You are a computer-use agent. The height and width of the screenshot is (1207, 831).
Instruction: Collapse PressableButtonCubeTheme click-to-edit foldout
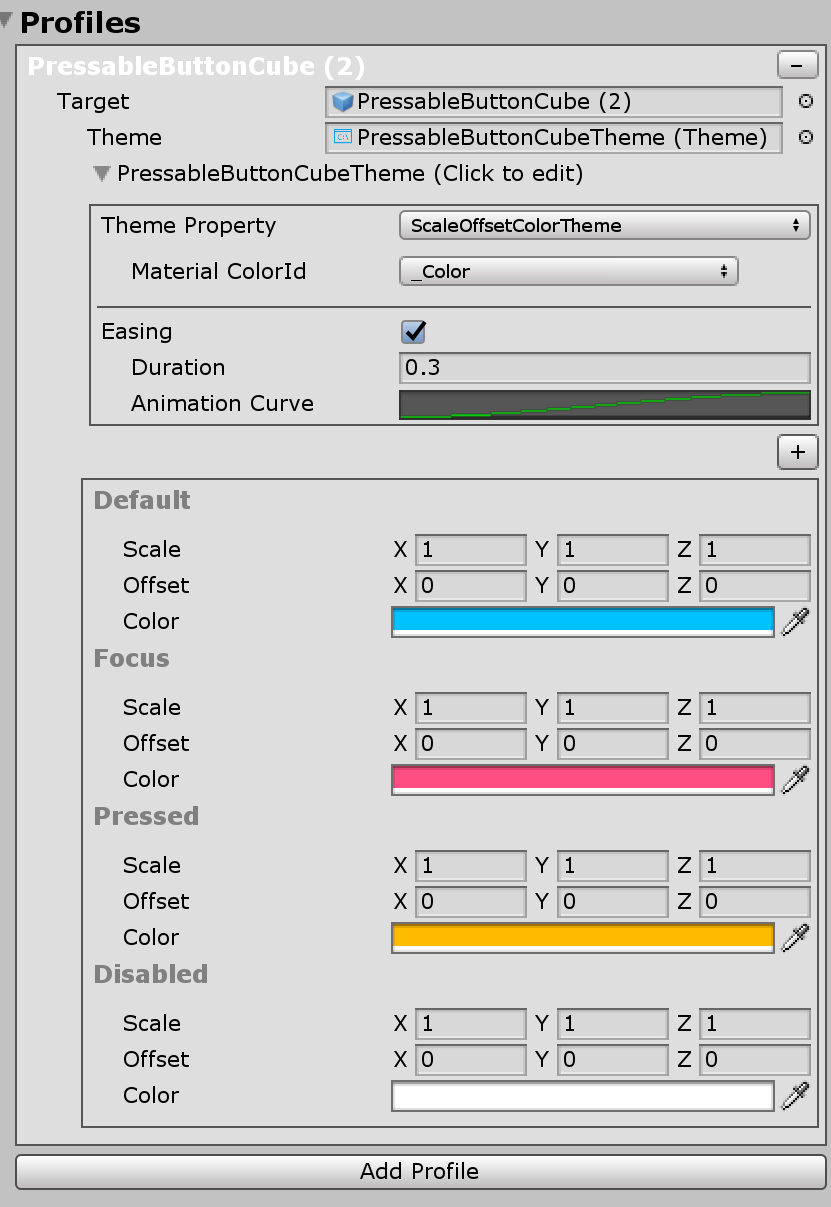point(101,174)
